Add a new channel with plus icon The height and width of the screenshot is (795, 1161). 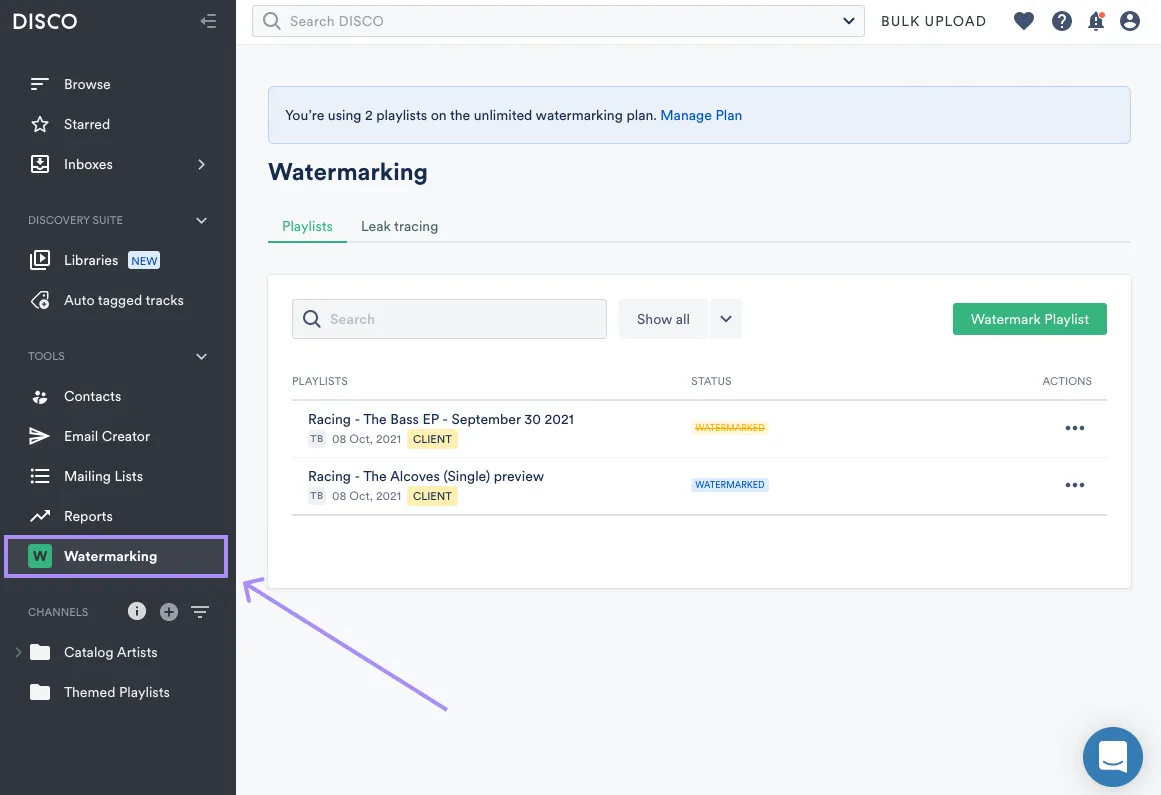[x=169, y=612]
